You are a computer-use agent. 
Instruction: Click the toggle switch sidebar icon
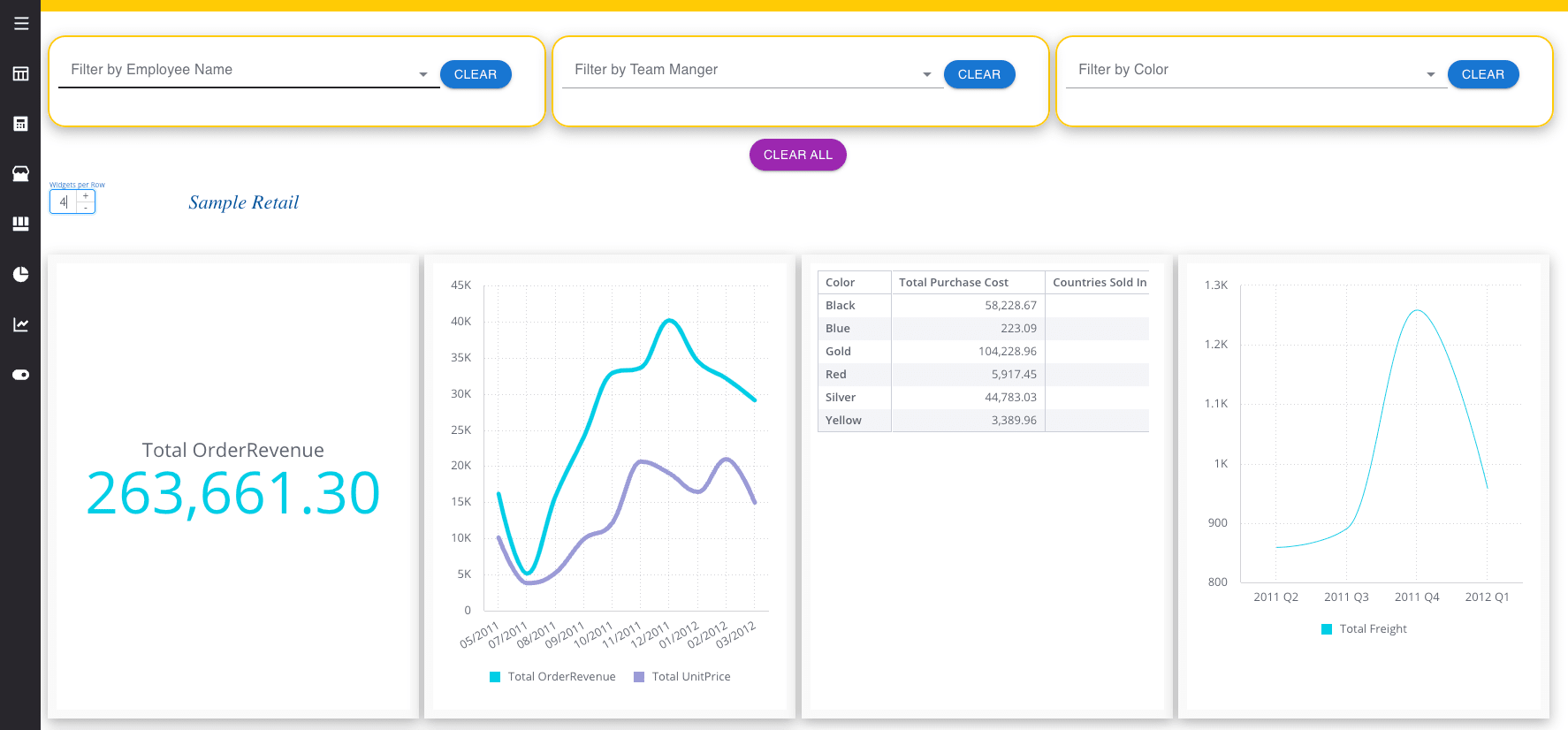click(21, 375)
